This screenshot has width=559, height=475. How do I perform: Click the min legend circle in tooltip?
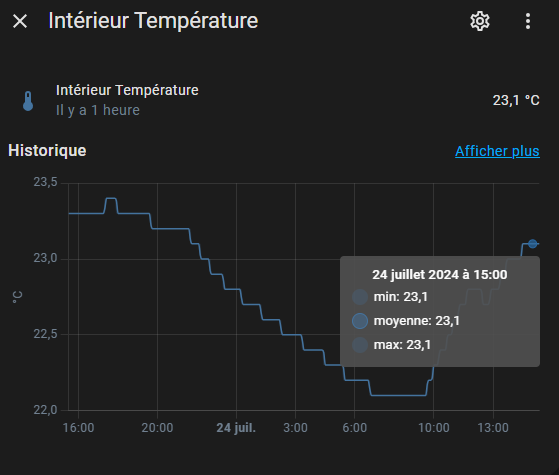tap(360, 297)
